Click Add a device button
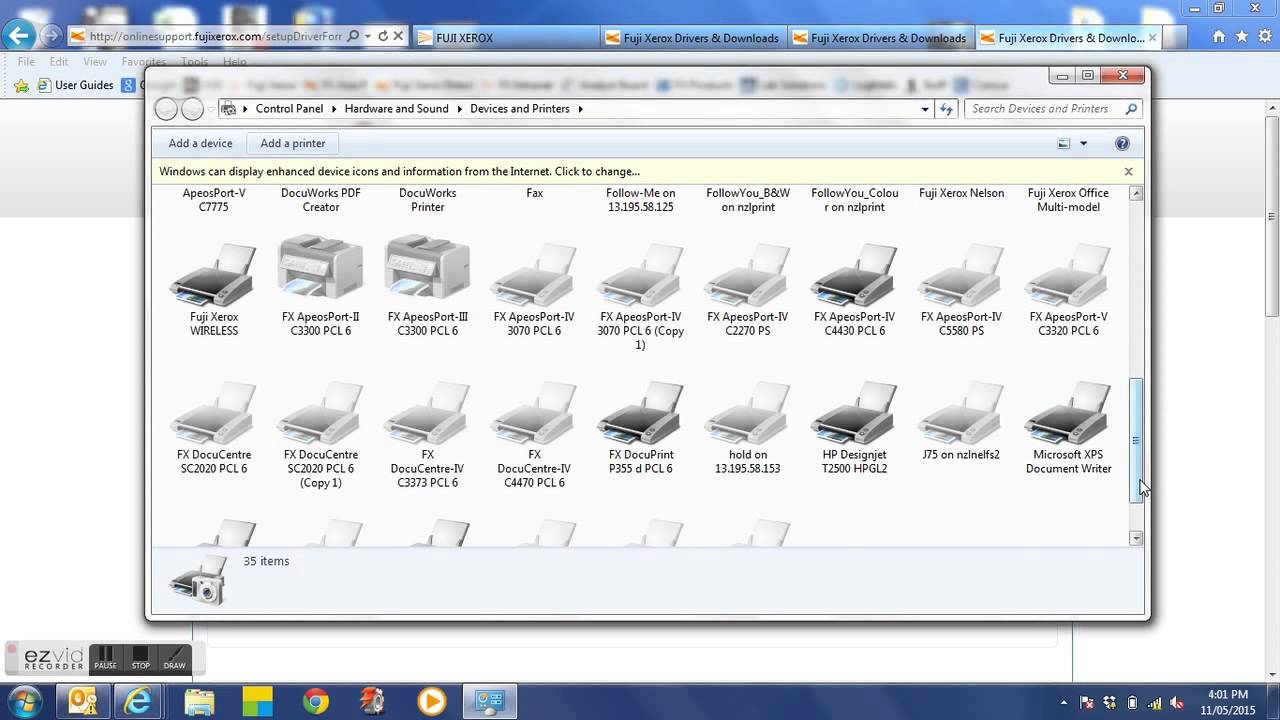This screenshot has height=720, width=1280. pos(200,143)
